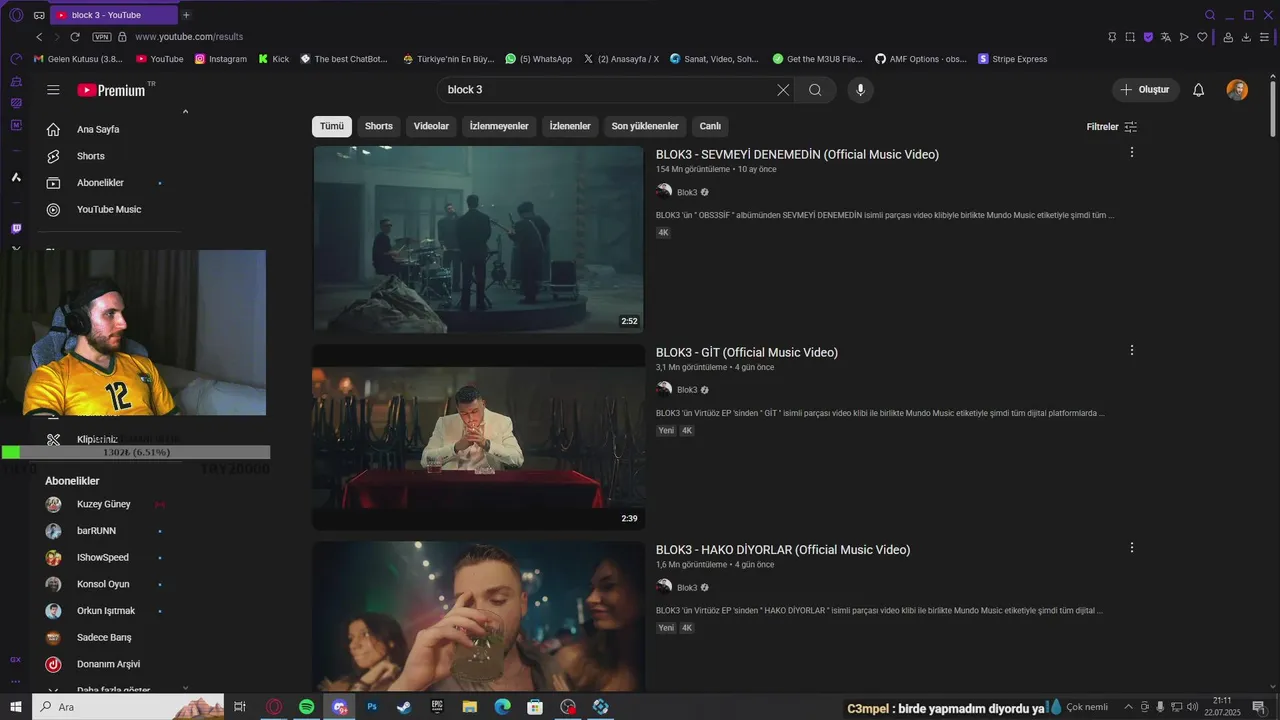The width and height of the screenshot is (1280, 720).
Task: Click the Oluştur create button
Action: coord(1145,90)
